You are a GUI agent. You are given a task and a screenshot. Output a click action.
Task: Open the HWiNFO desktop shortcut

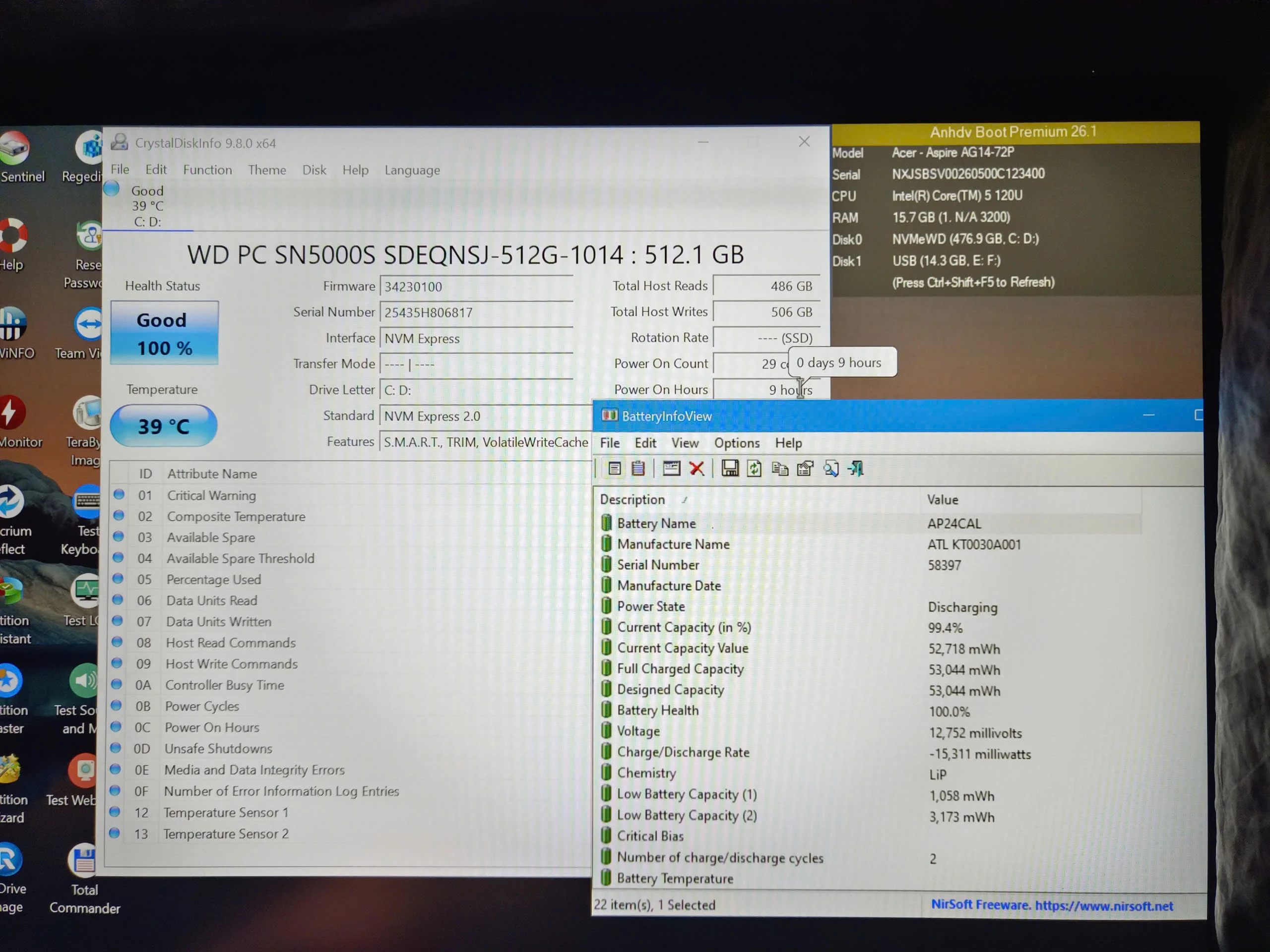pyautogui.click(x=16, y=333)
